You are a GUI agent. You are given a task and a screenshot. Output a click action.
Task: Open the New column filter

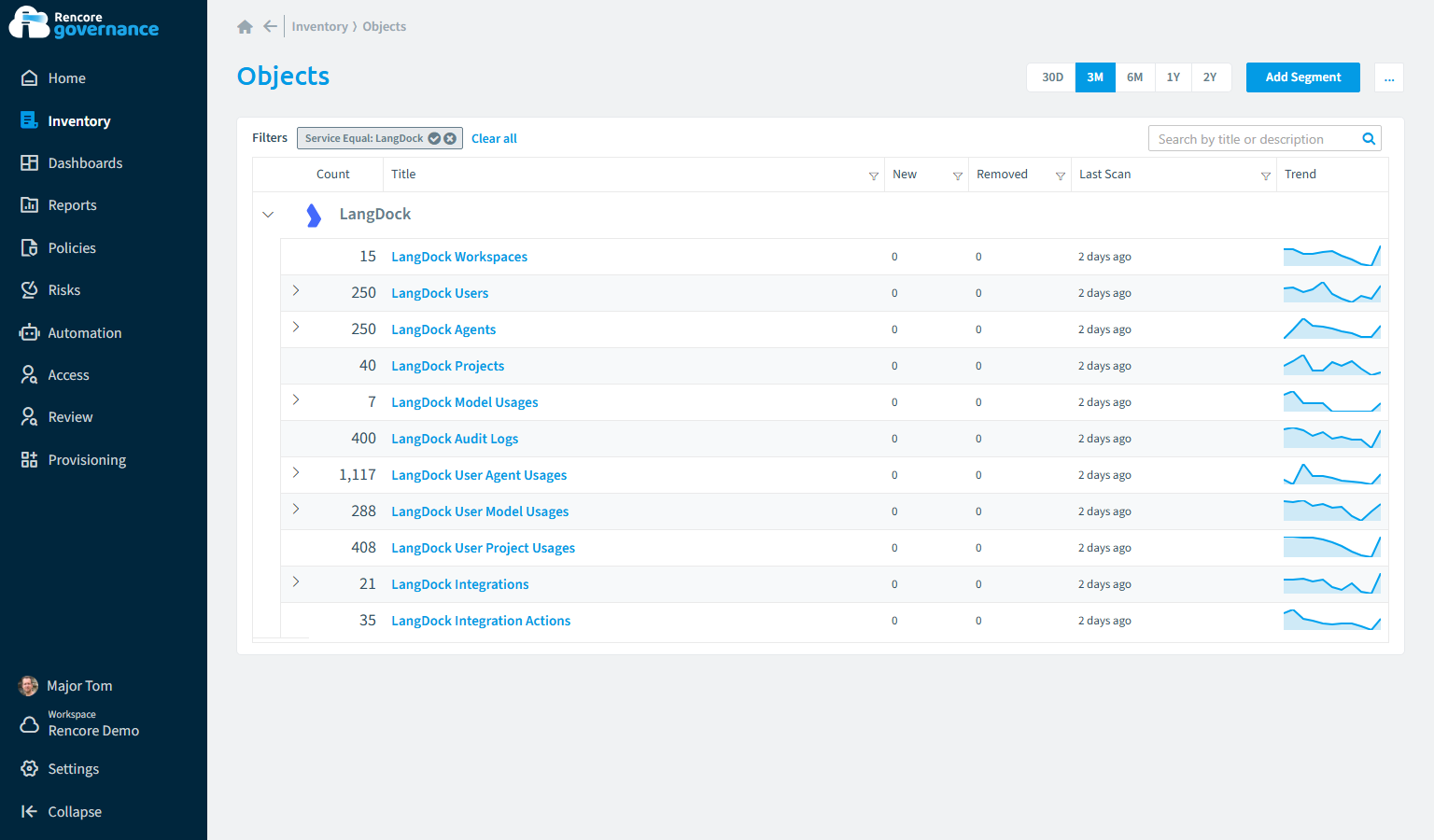click(958, 175)
